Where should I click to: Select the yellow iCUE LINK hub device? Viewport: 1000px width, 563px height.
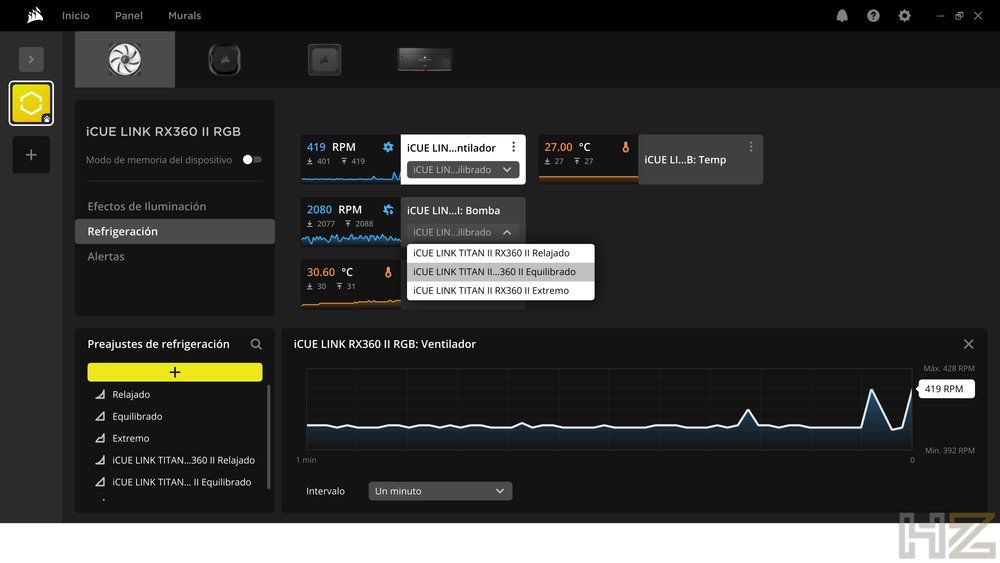(x=31, y=103)
